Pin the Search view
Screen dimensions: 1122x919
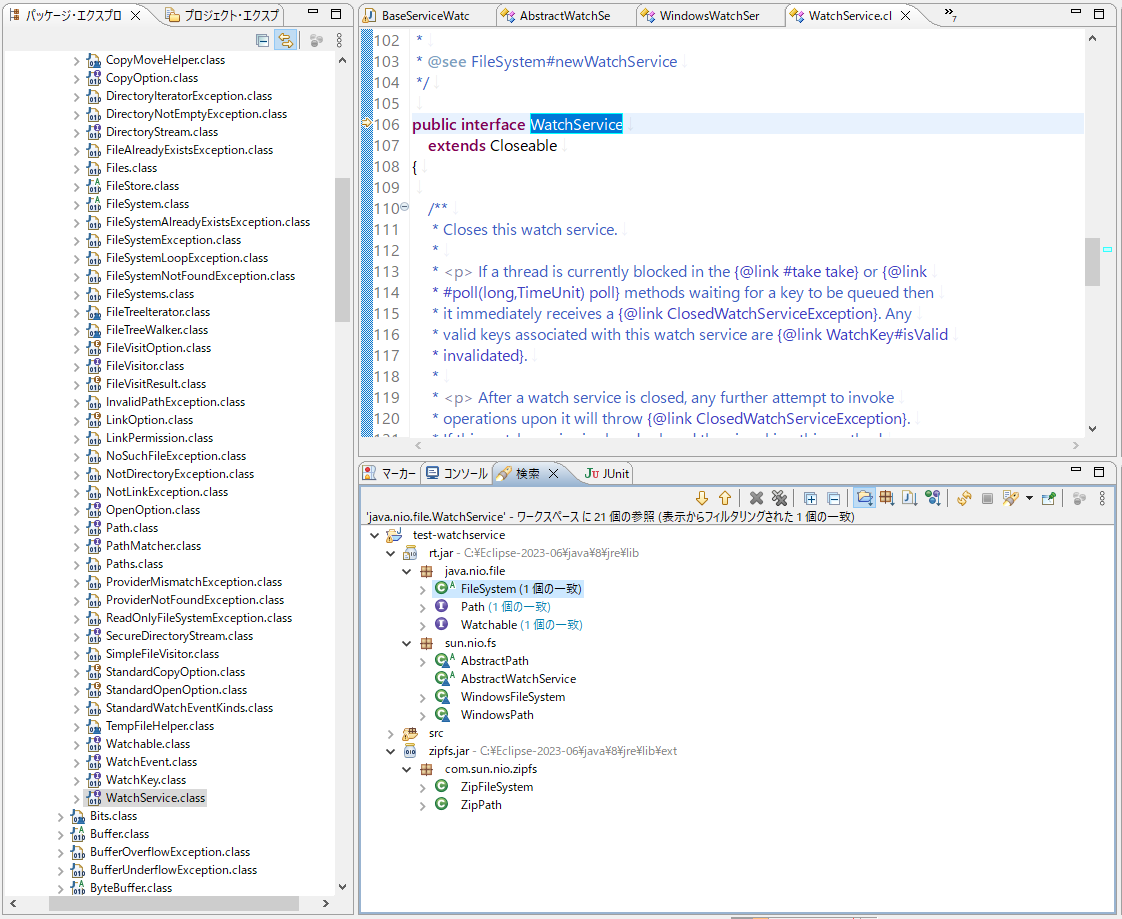point(1049,497)
